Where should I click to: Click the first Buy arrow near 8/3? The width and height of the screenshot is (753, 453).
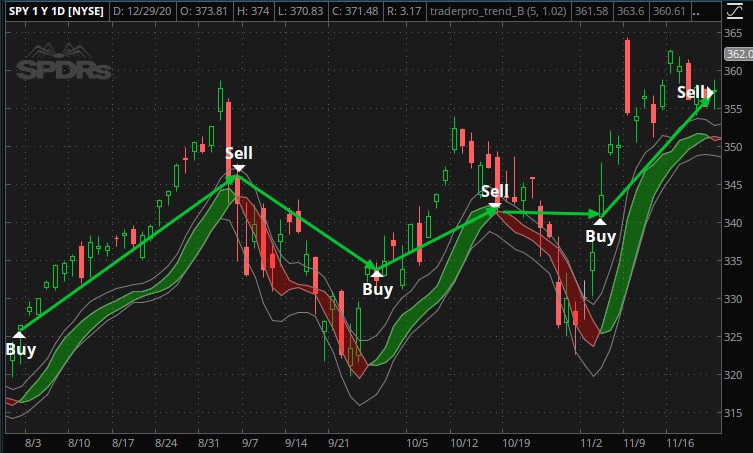coord(19,334)
